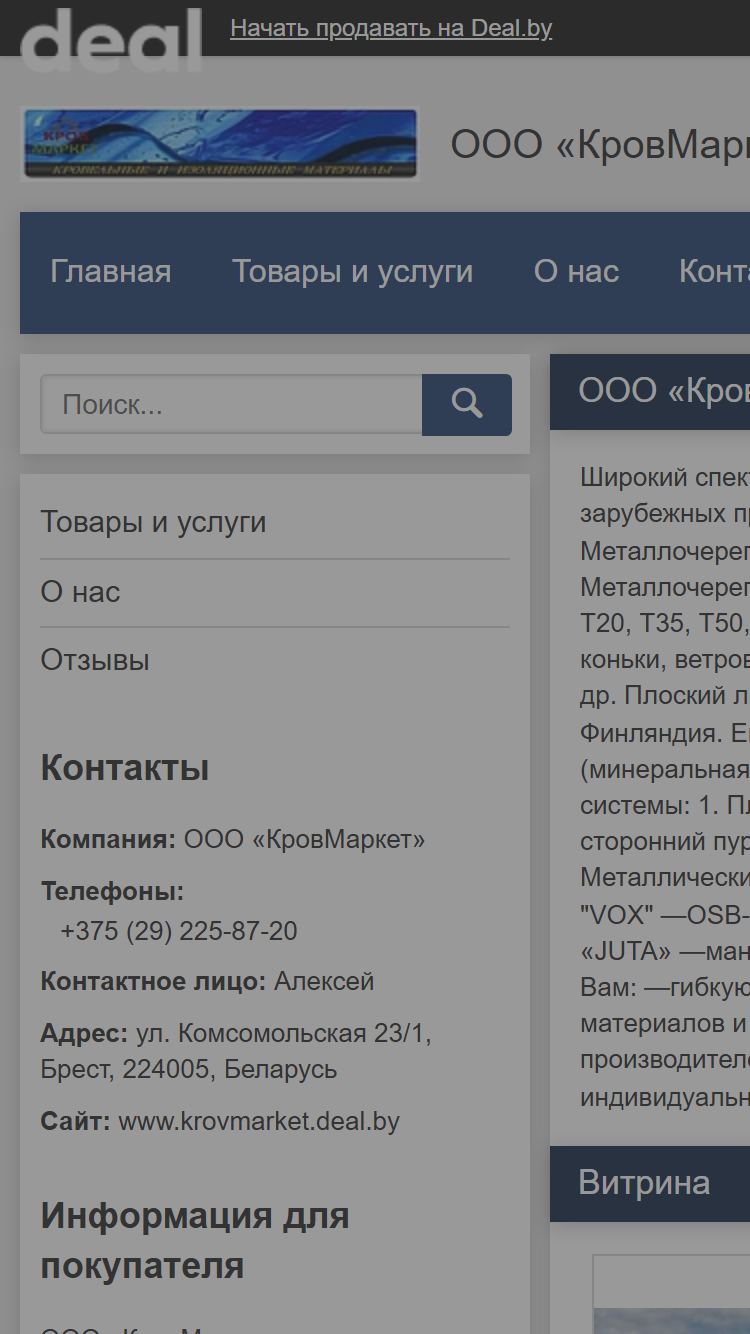Click the Телефоны label
The height and width of the screenshot is (1334, 750).
112,891
